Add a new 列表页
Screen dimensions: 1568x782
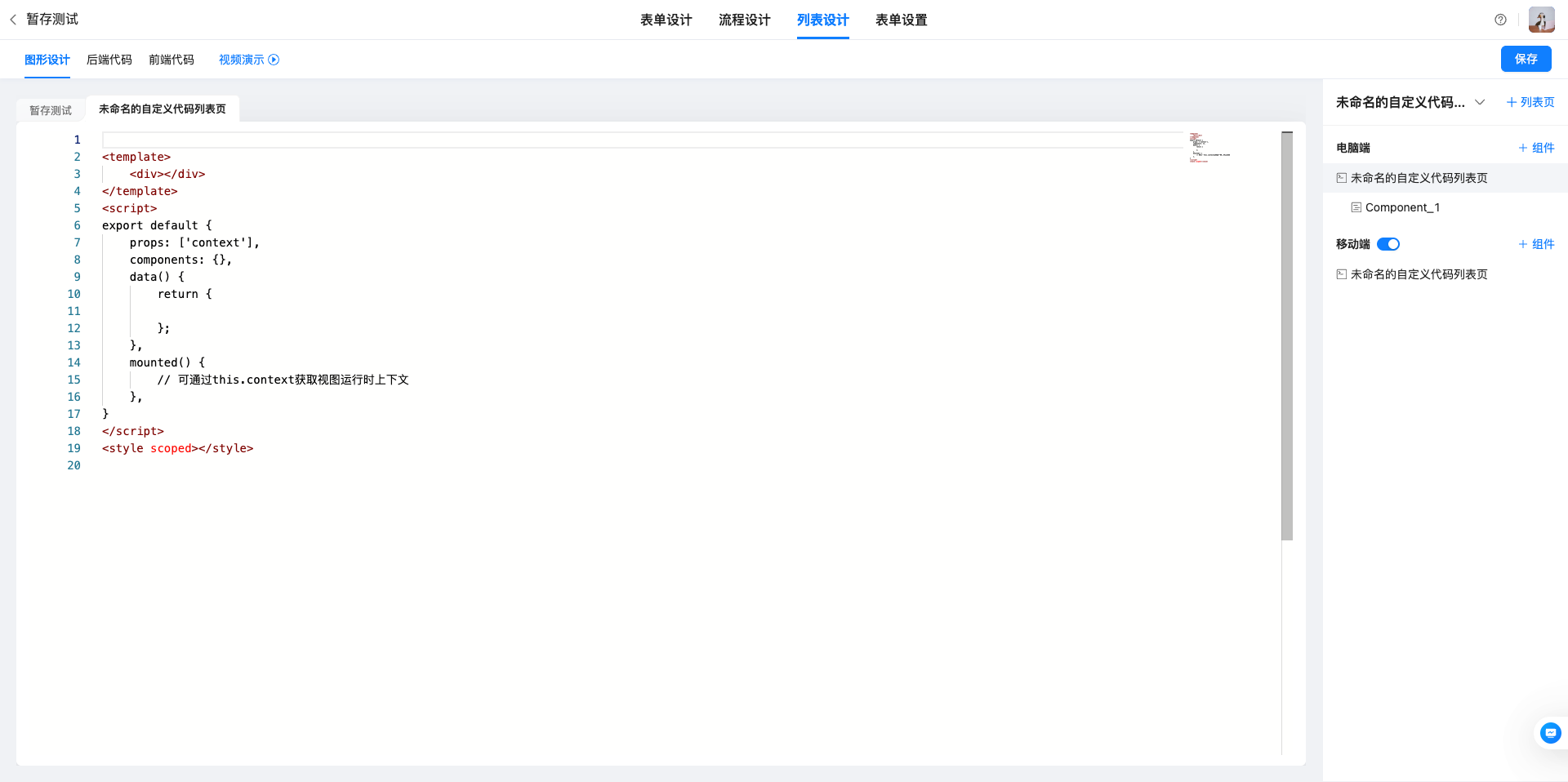tap(1530, 102)
